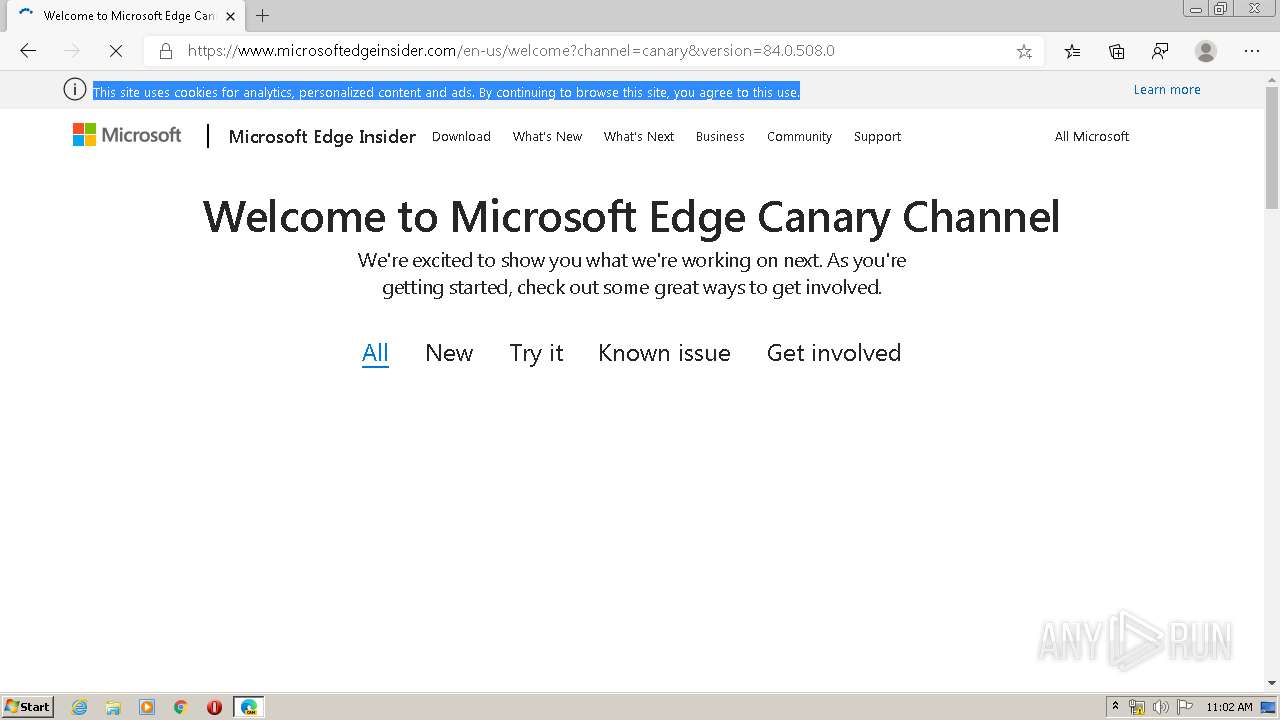Open a new tab
Screen dimensions: 1280x720
tap(263, 16)
